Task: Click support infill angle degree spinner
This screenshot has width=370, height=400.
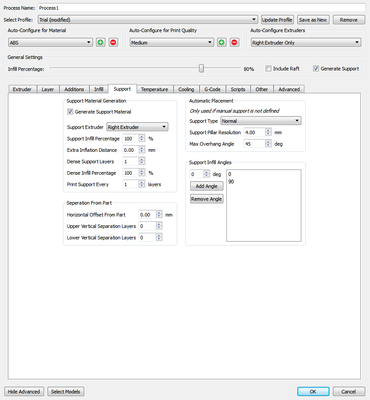Action: click(x=200, y=174)
